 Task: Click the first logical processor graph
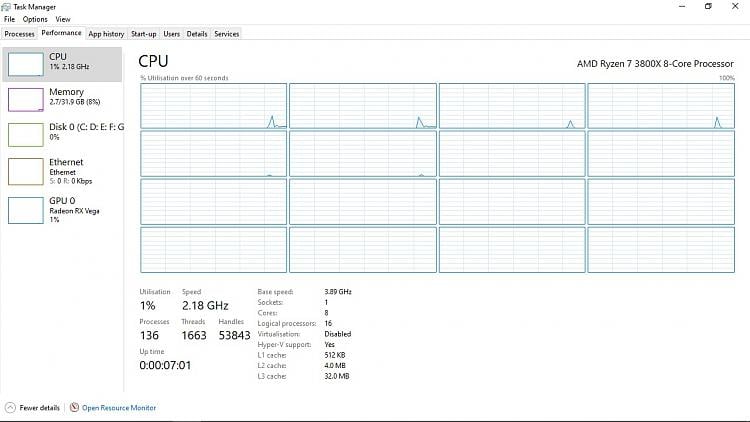tap(213, 106)
